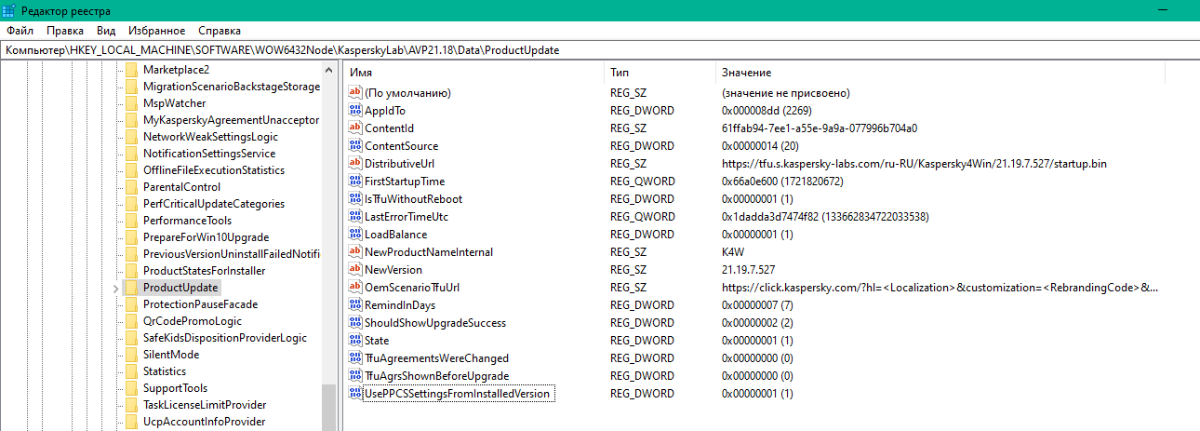Click the 0x000008dd (2269) data cell
This screenshot has width=1200, height=431.
(766, 110)
